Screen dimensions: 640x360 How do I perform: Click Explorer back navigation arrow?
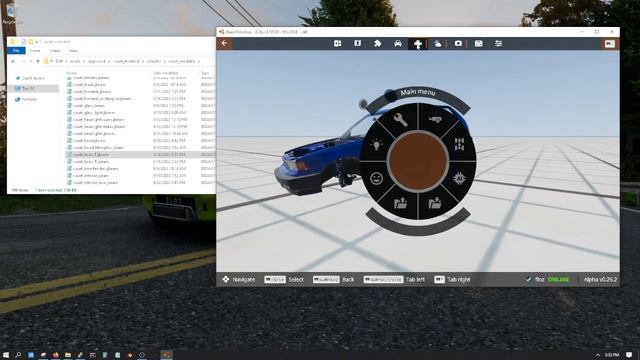[13, 61]
